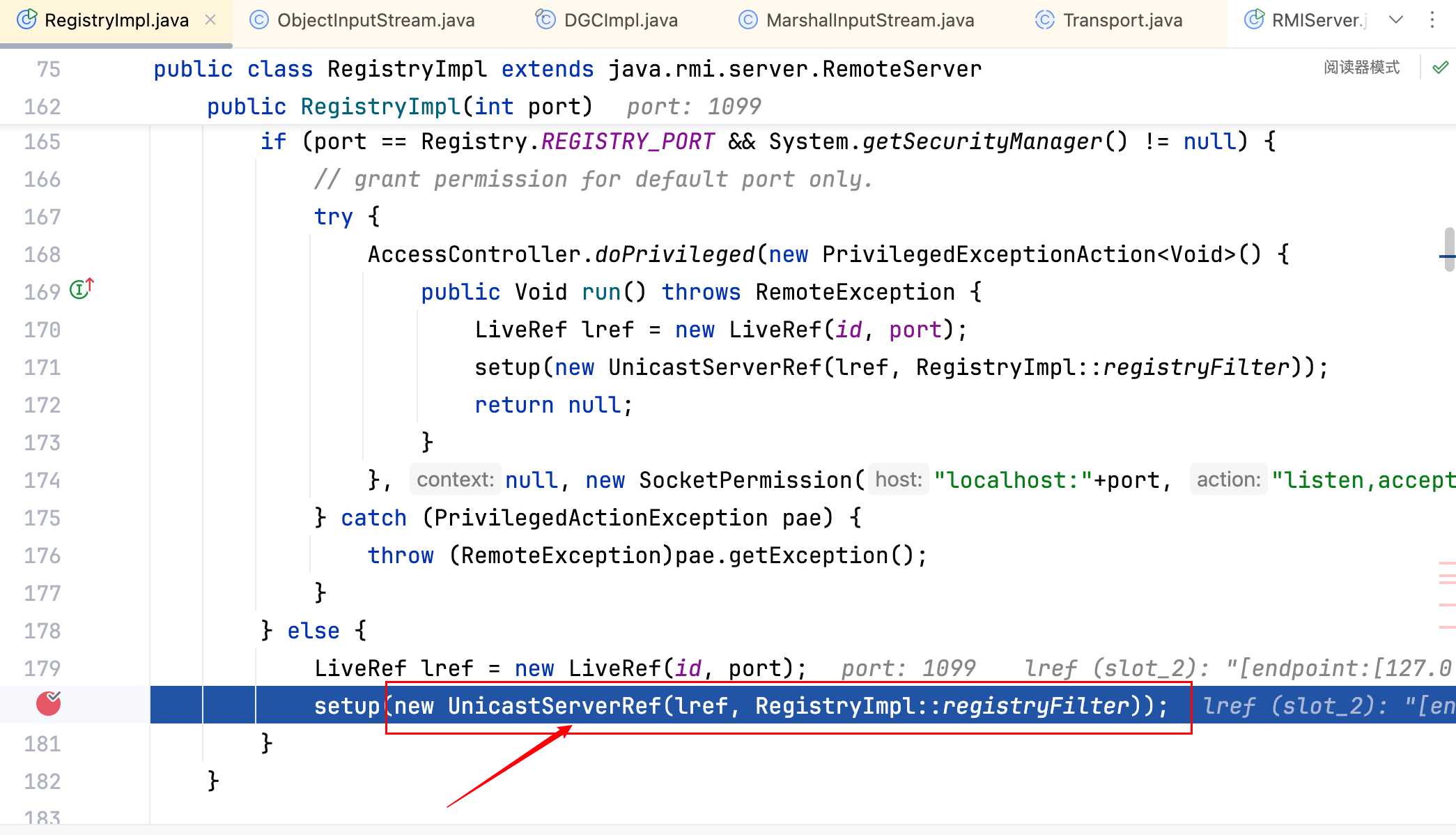Click the DGCImpl.java tab file icon
Viewport: 1456px width, 835px height.
(x=545, y=20)
